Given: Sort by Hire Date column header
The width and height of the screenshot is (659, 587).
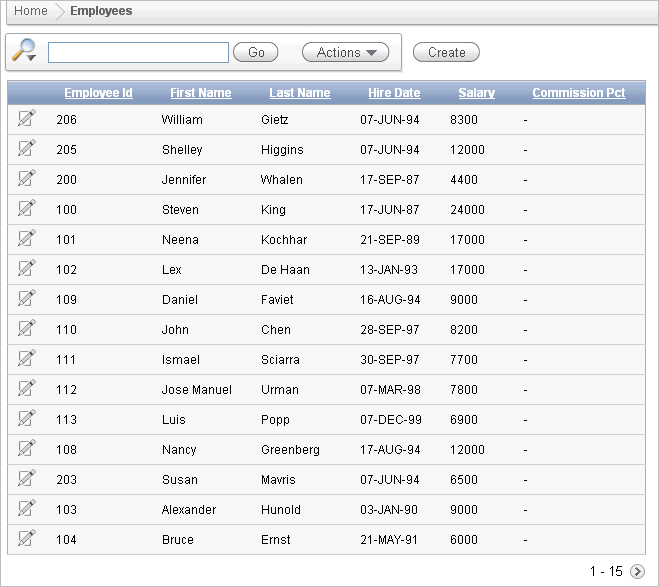Looking at the screenshot, I should pos(394,92).
